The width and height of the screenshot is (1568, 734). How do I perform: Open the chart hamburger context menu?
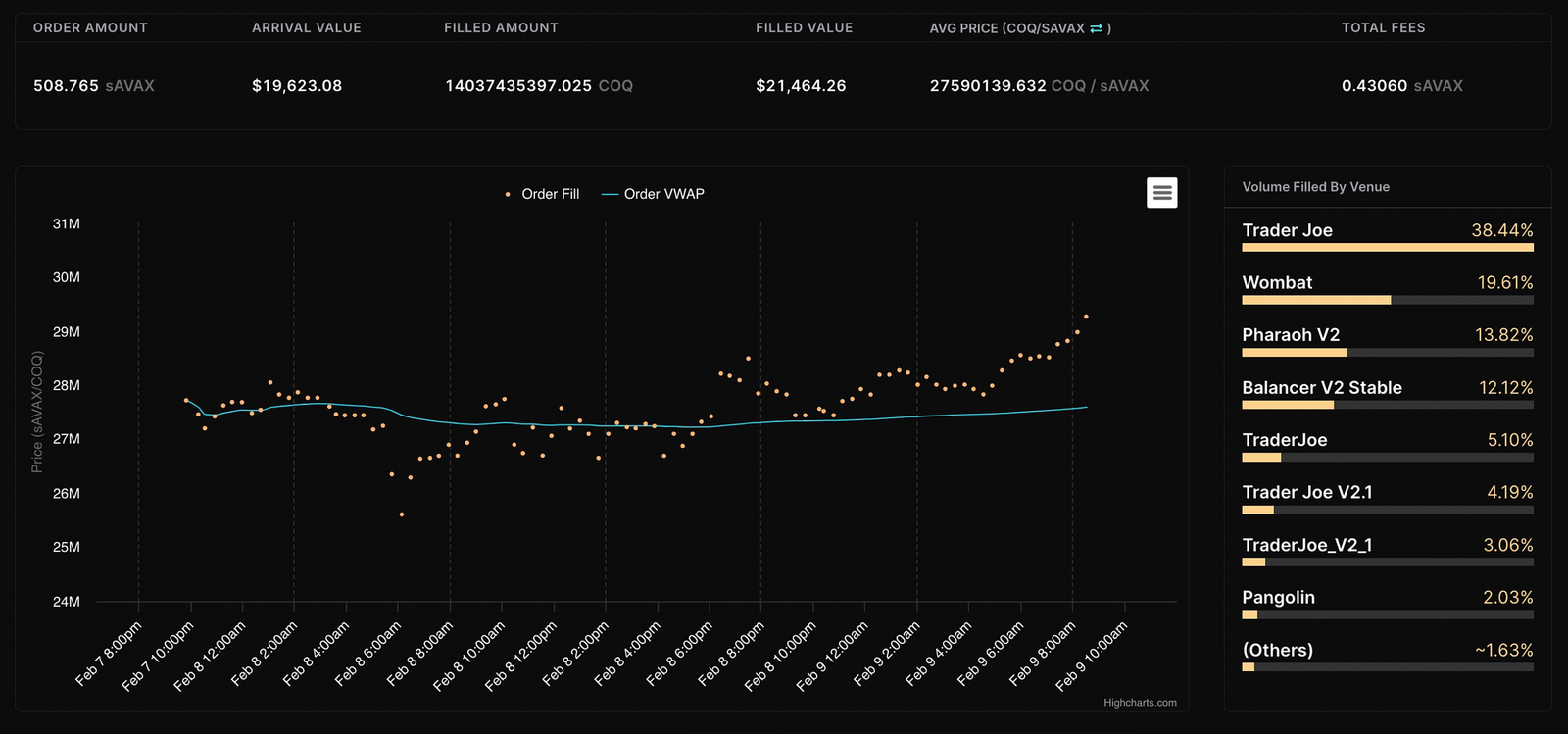pyautogui.click(x=1162, y=193)
